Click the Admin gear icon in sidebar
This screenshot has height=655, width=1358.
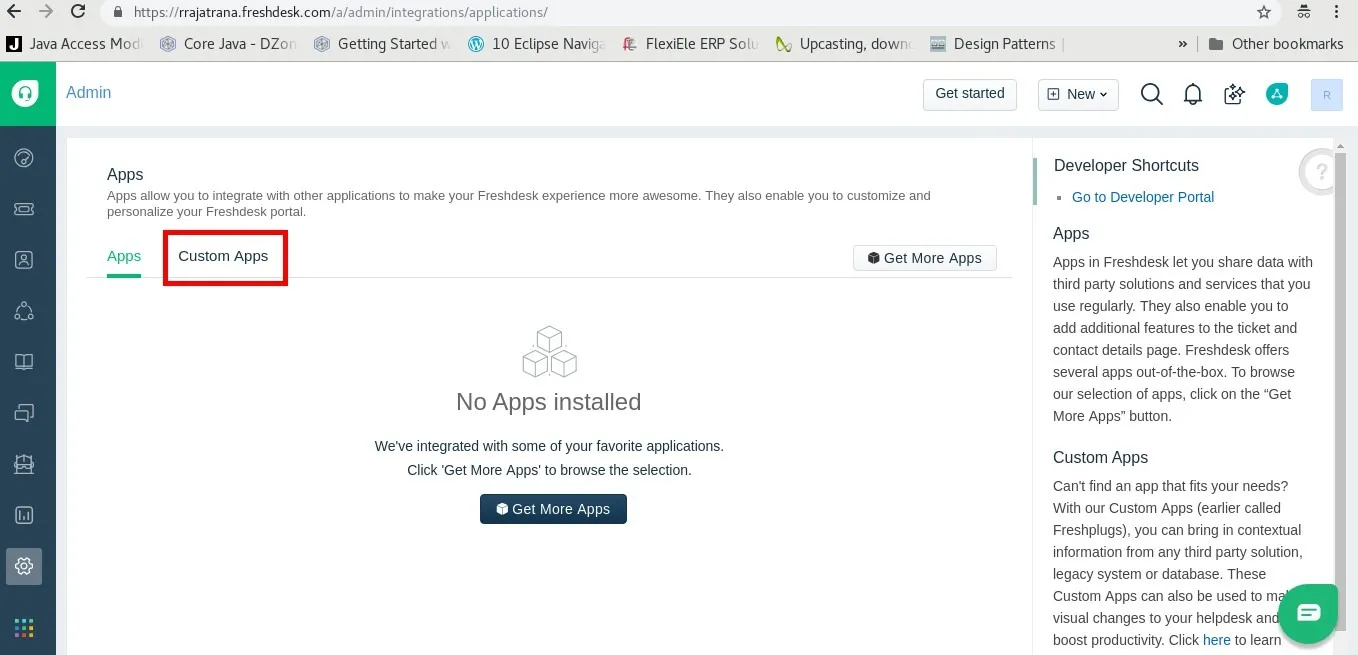24,565
